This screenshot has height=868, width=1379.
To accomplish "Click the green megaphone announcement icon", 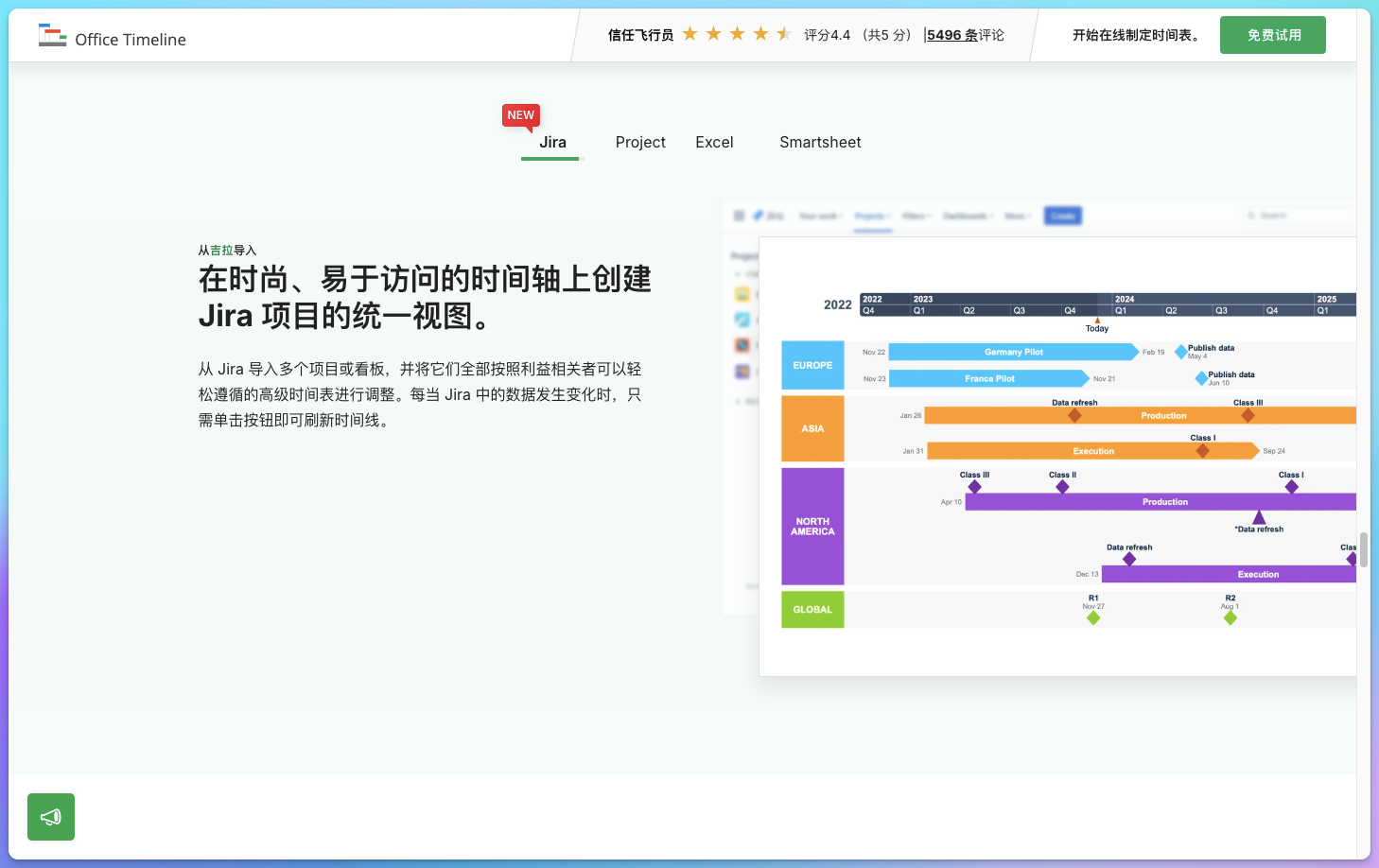I will point(50,816).
